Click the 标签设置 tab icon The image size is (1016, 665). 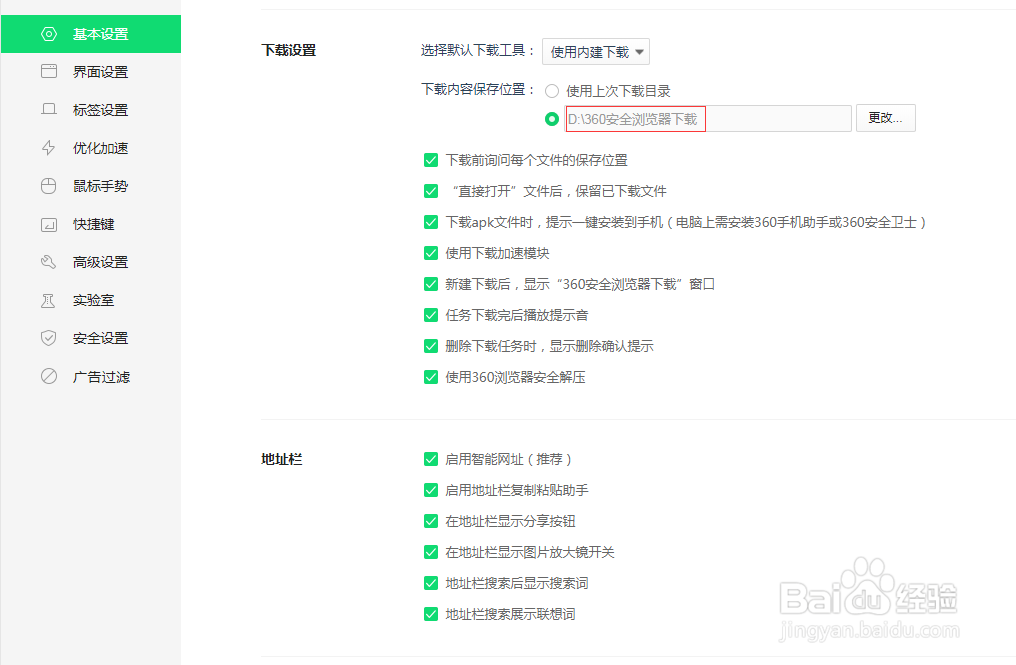[x=49, y=109]
